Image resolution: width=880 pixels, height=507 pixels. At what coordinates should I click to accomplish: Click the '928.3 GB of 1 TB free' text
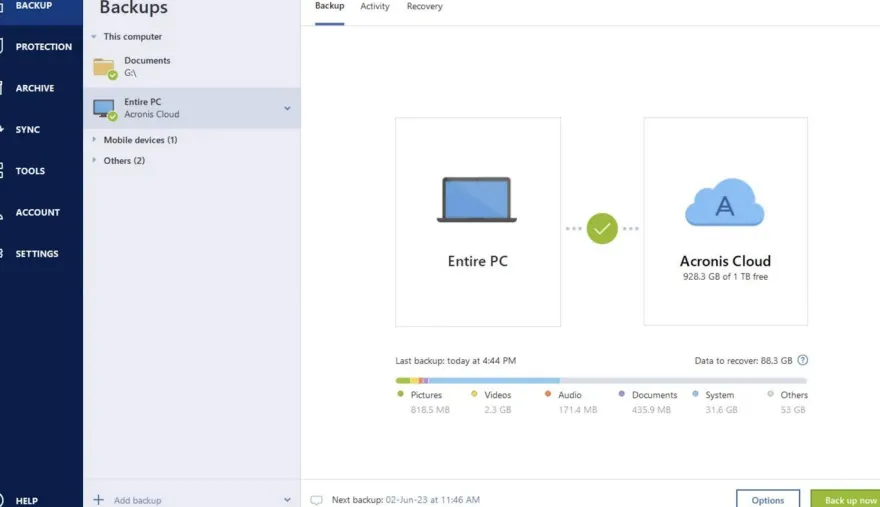725,276
